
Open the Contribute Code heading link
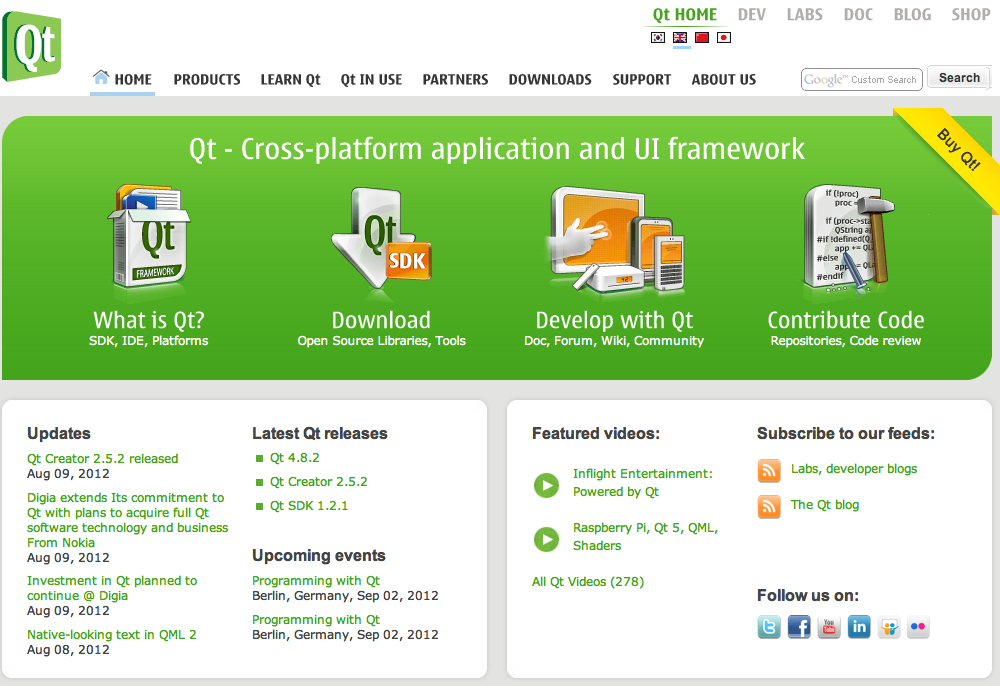click(846, 320)
